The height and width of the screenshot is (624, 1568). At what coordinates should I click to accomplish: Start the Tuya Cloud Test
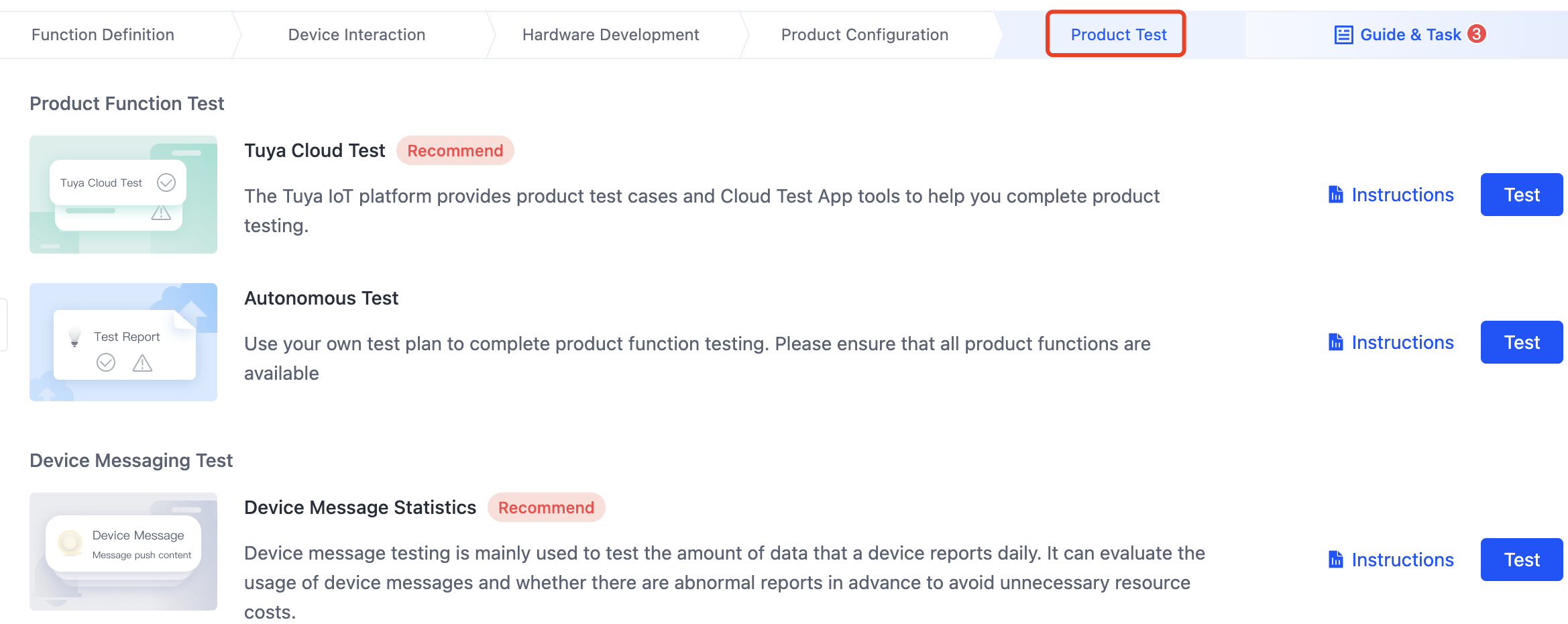pos(1522,195)
